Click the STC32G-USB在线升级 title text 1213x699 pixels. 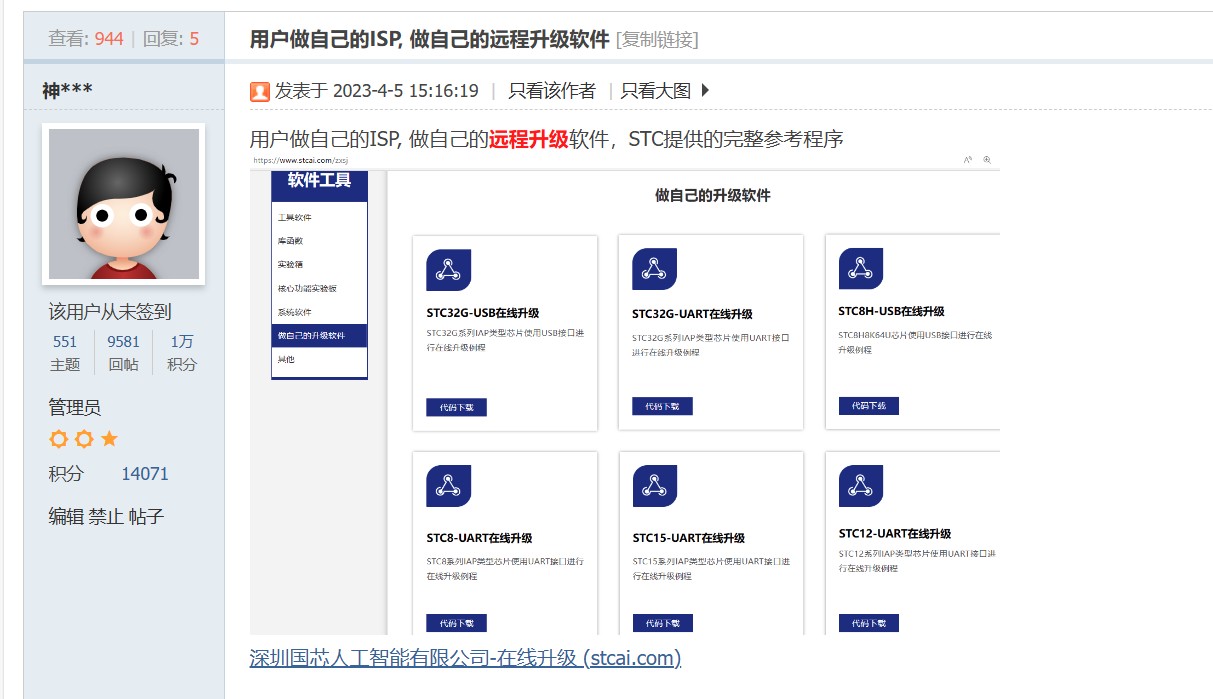pyautogui.click(x=483, y=313)
